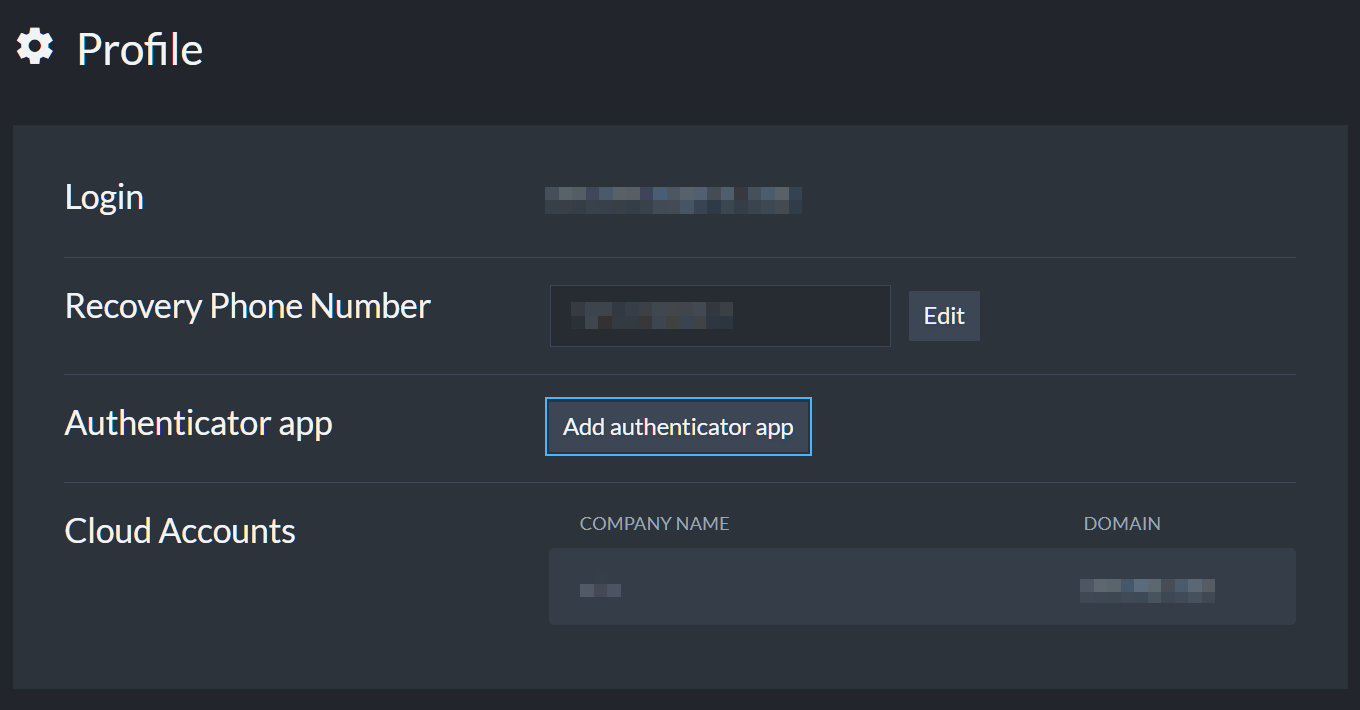The width and height of the screenshot is (1360, 710).
Task: Click the COMPANY NAME column header
Action: [x=654, y=524]
